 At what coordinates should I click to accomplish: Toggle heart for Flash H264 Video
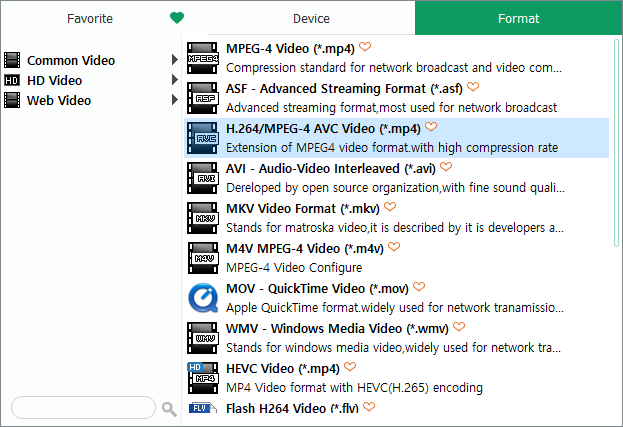tap(369, 407)
